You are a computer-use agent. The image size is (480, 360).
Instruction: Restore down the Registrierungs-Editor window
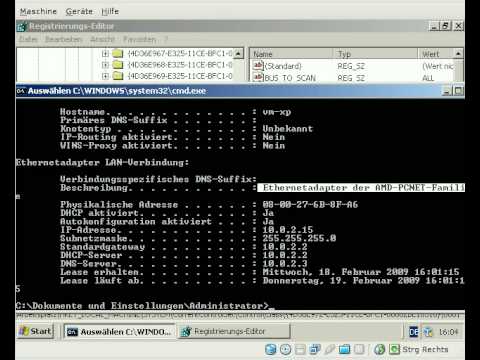tap(446, 26)
